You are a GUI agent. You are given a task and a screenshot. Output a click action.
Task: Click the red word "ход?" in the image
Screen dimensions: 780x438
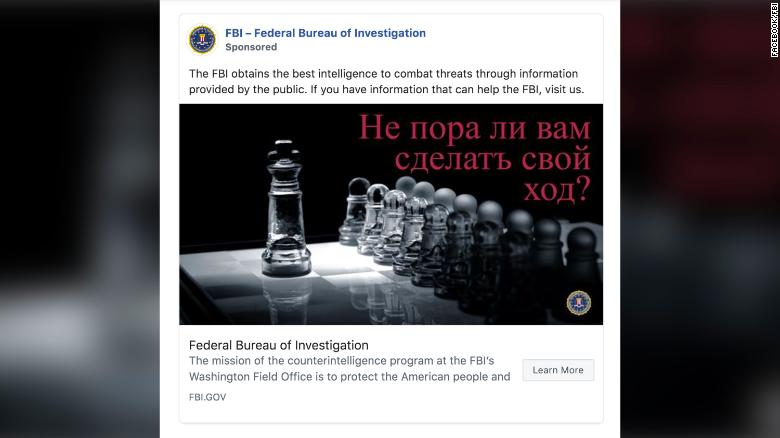coord(552,190)
